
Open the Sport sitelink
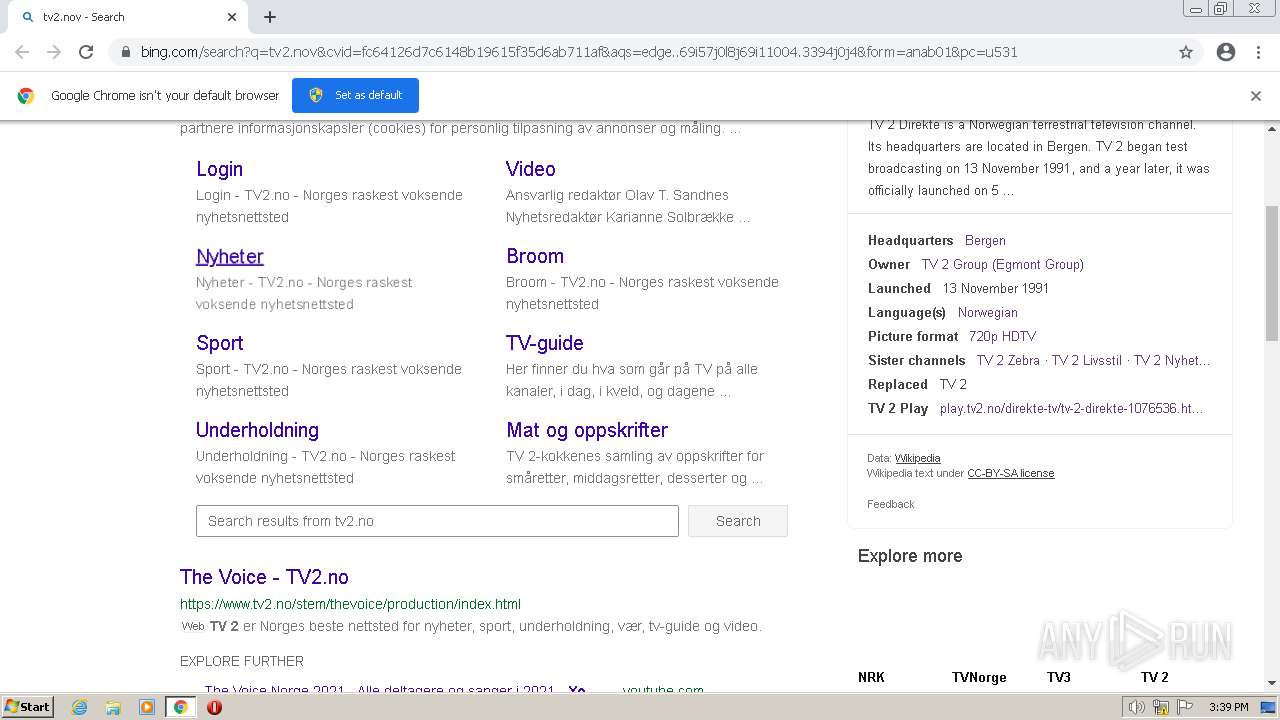[x=219, y=343]
